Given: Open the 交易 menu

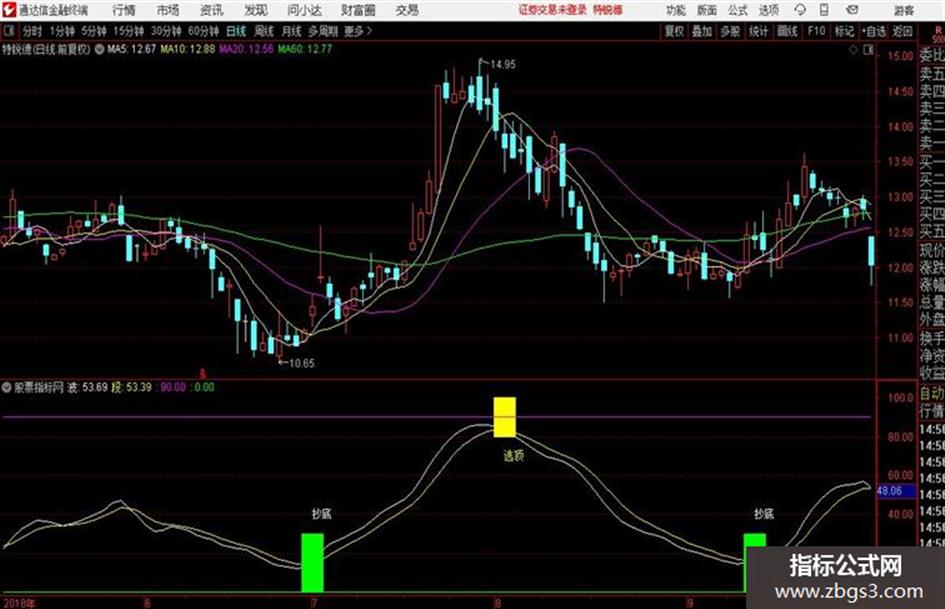Looking at the screenshot, I should point(407,10).
